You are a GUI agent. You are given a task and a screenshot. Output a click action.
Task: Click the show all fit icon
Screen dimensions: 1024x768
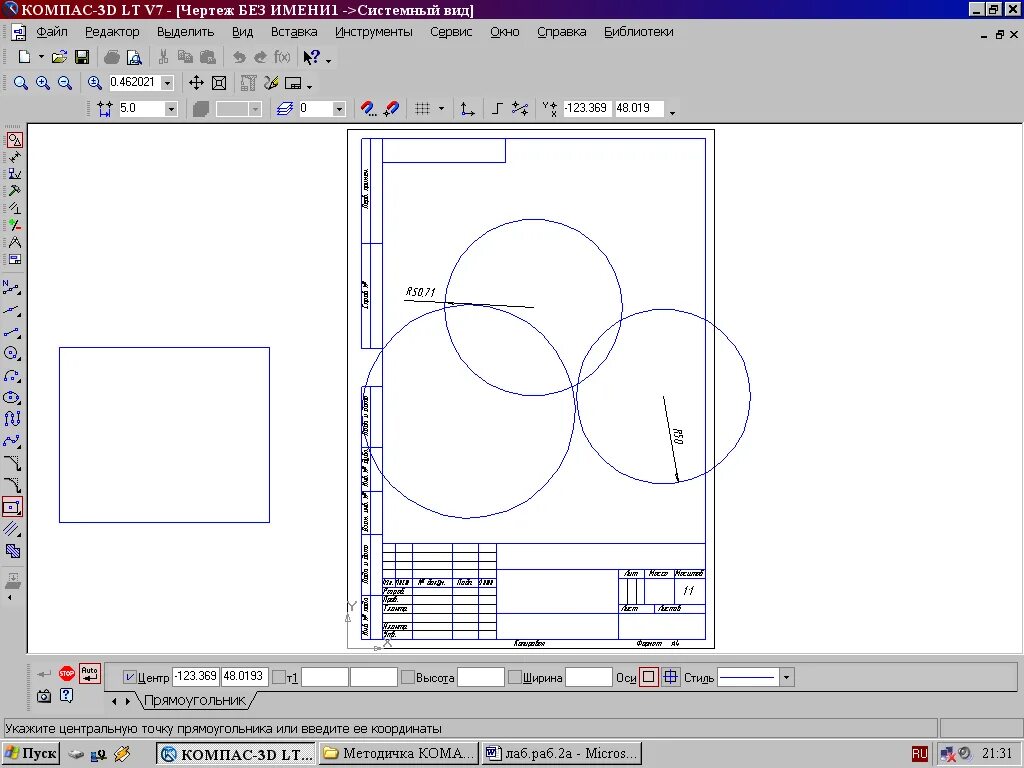pos(219,83)
